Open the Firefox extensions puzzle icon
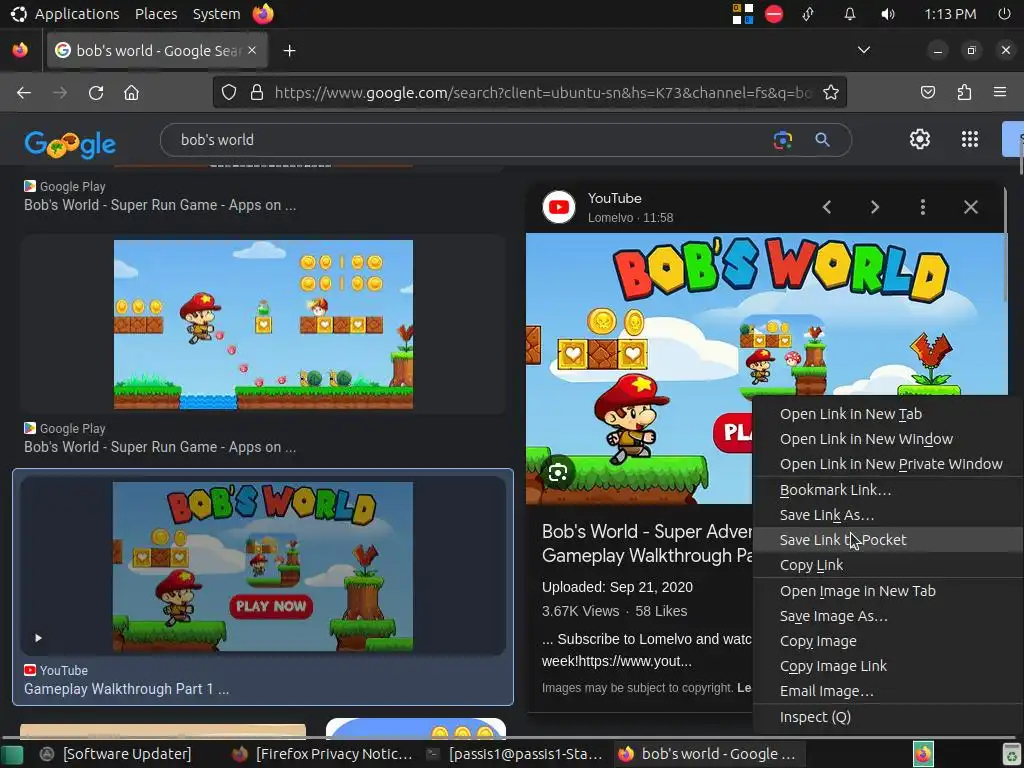Image resolution: width=1024 pixels, height=768 pixels. (964, 93)
